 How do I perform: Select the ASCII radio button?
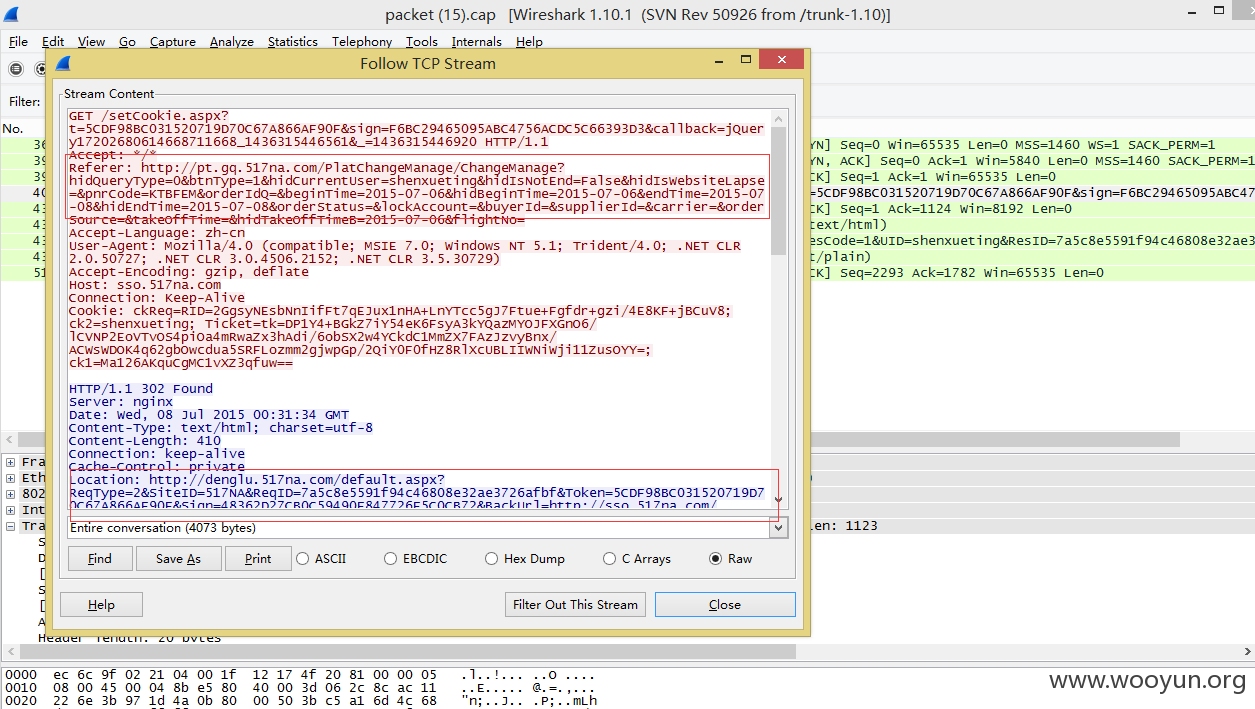(302, 559)
